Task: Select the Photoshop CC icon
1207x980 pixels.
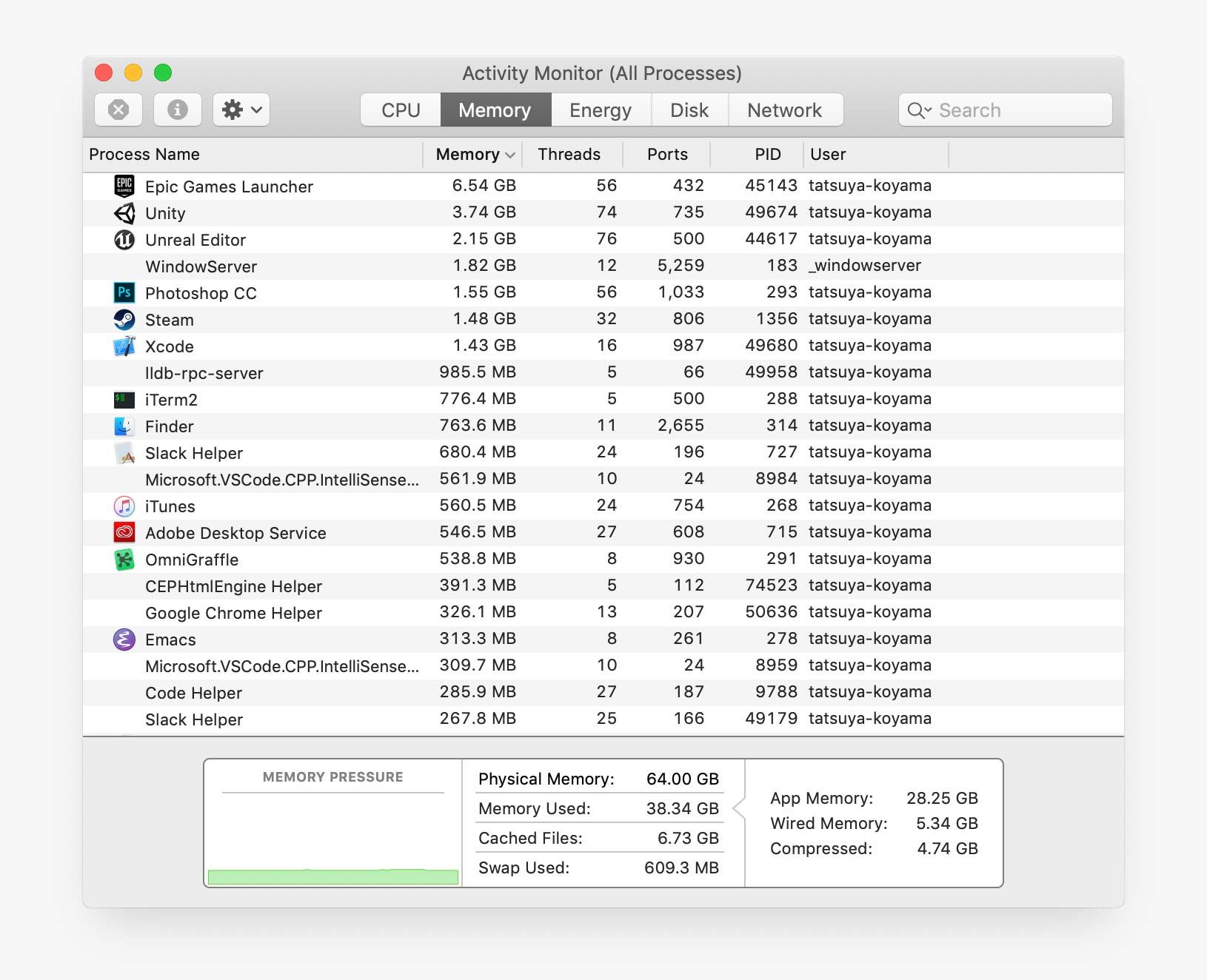Action: tap(124, 292)
